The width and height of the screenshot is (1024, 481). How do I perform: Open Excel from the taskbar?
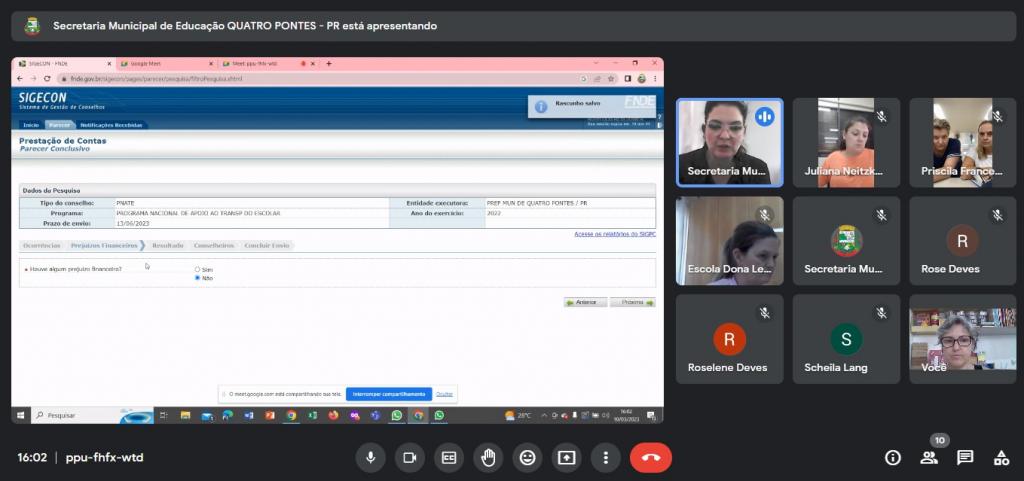click(x=312, y=415)
